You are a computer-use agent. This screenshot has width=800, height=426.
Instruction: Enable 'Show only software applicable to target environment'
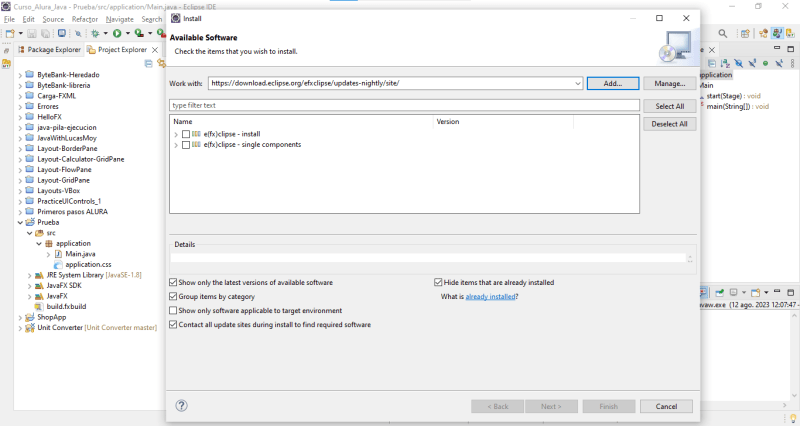[173, 310]
